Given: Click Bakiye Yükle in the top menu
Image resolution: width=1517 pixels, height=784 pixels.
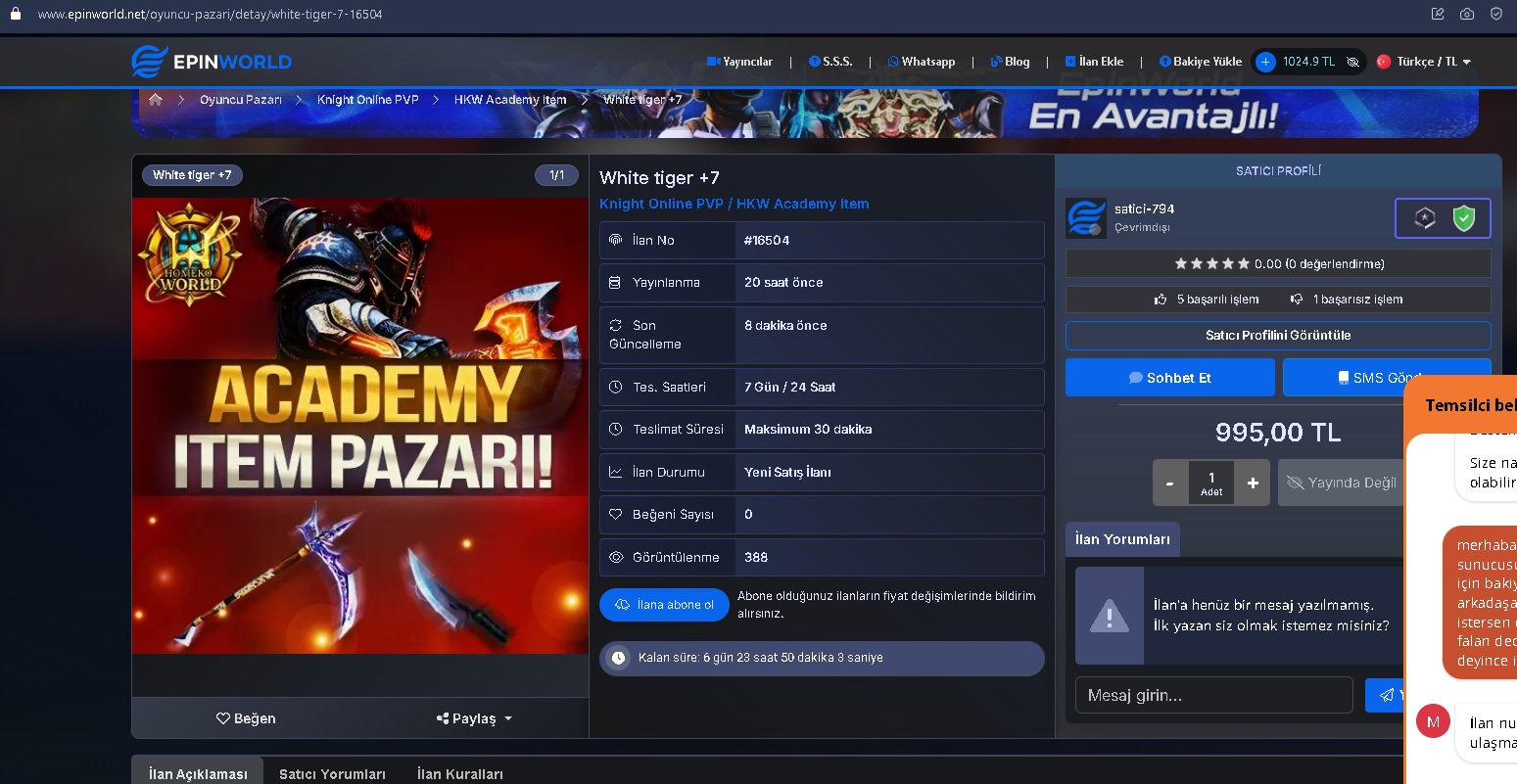Looking at the screenshot, I should point(1200,62).
